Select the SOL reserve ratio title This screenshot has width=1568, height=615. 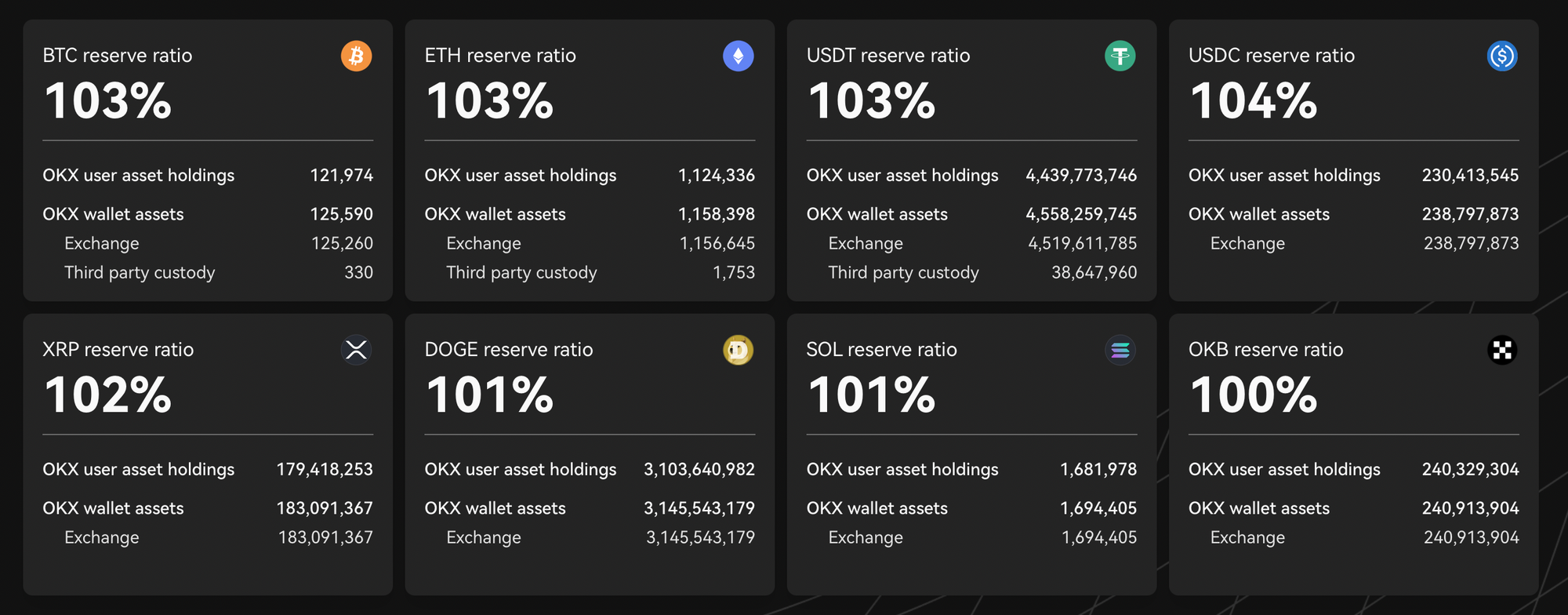(882, 350)
